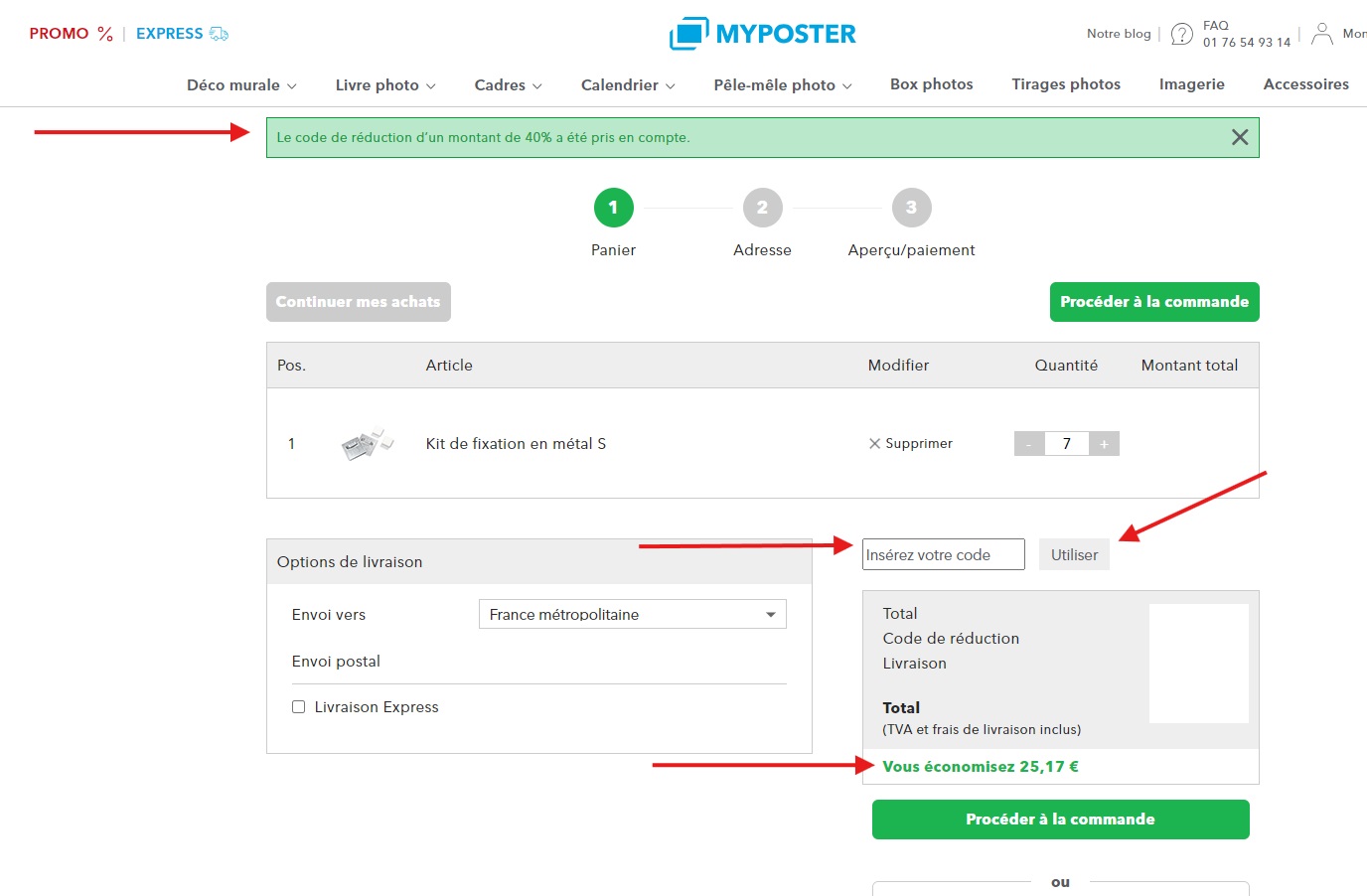Open the FAQ question mark icon
This screenshot has width=1367, height=896.
point(1181,34)
